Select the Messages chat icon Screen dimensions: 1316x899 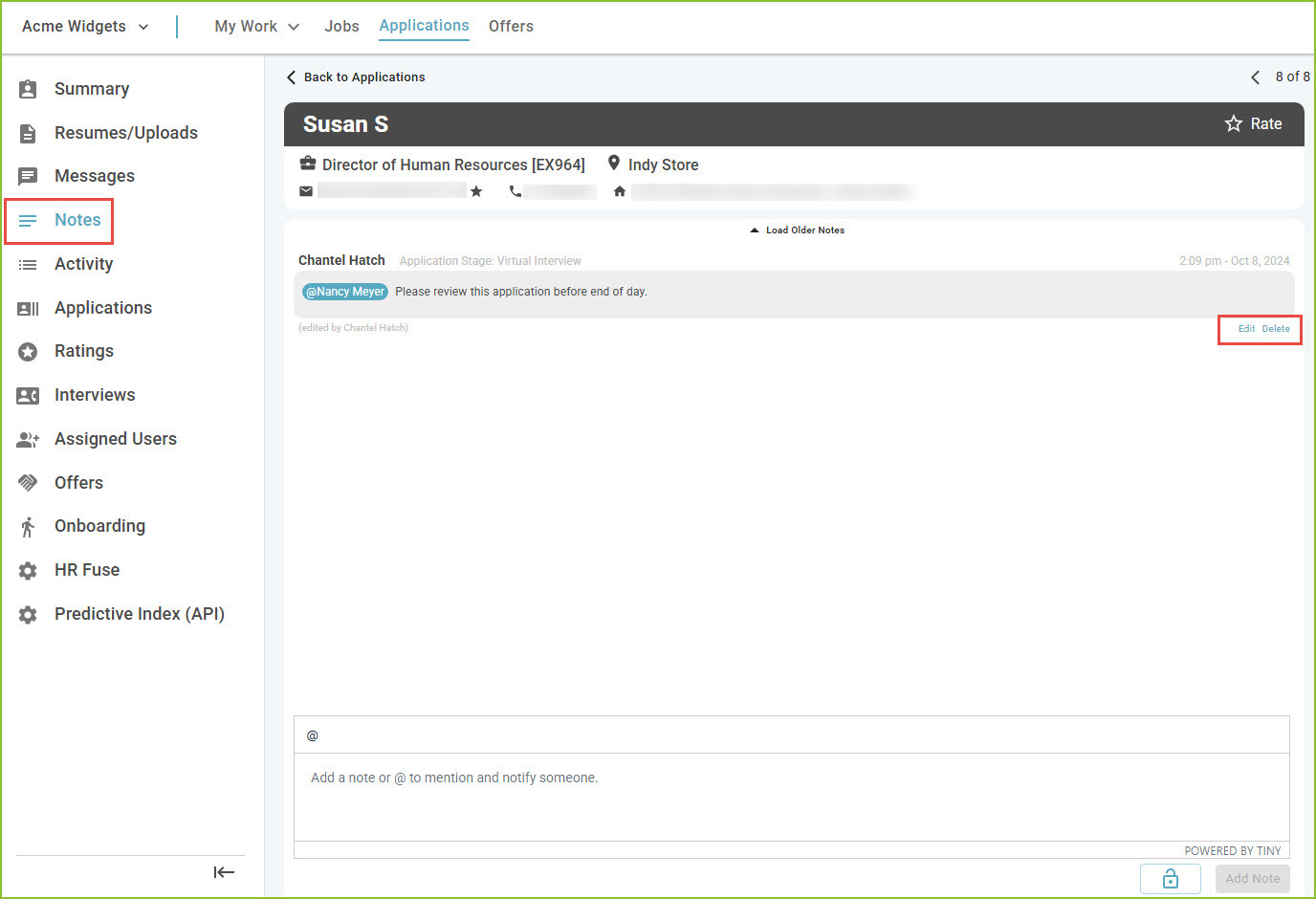pos(28,176)
